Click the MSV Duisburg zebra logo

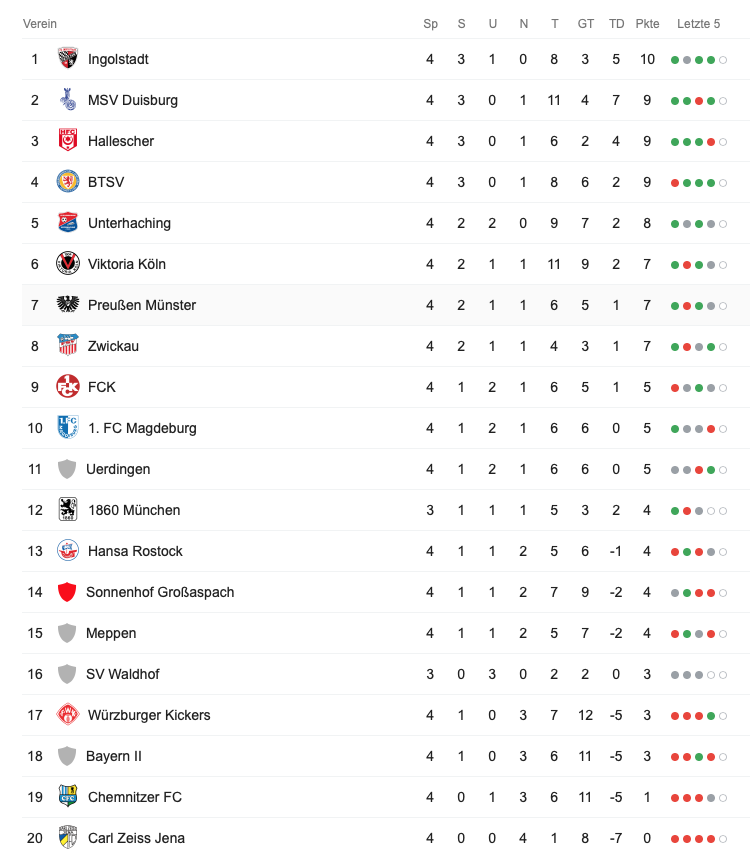(x=68, y=100)
